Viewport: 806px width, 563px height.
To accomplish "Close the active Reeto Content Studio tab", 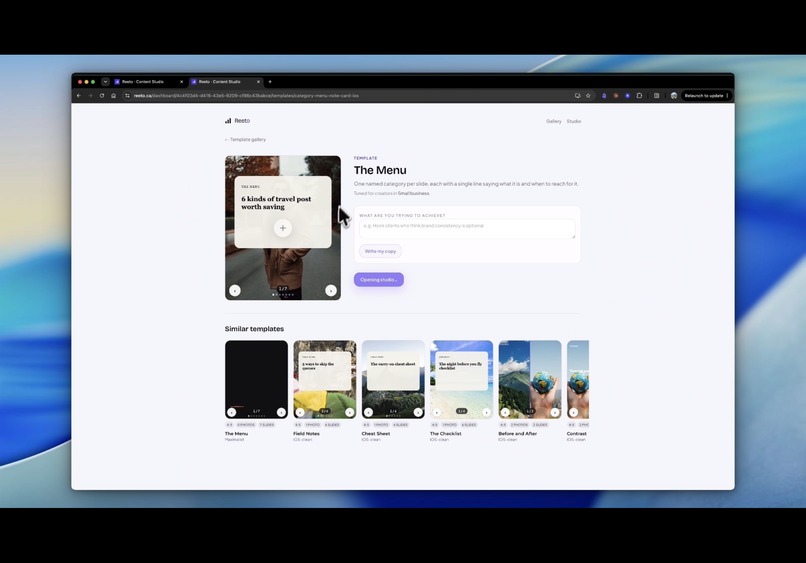I will point(258,82).
